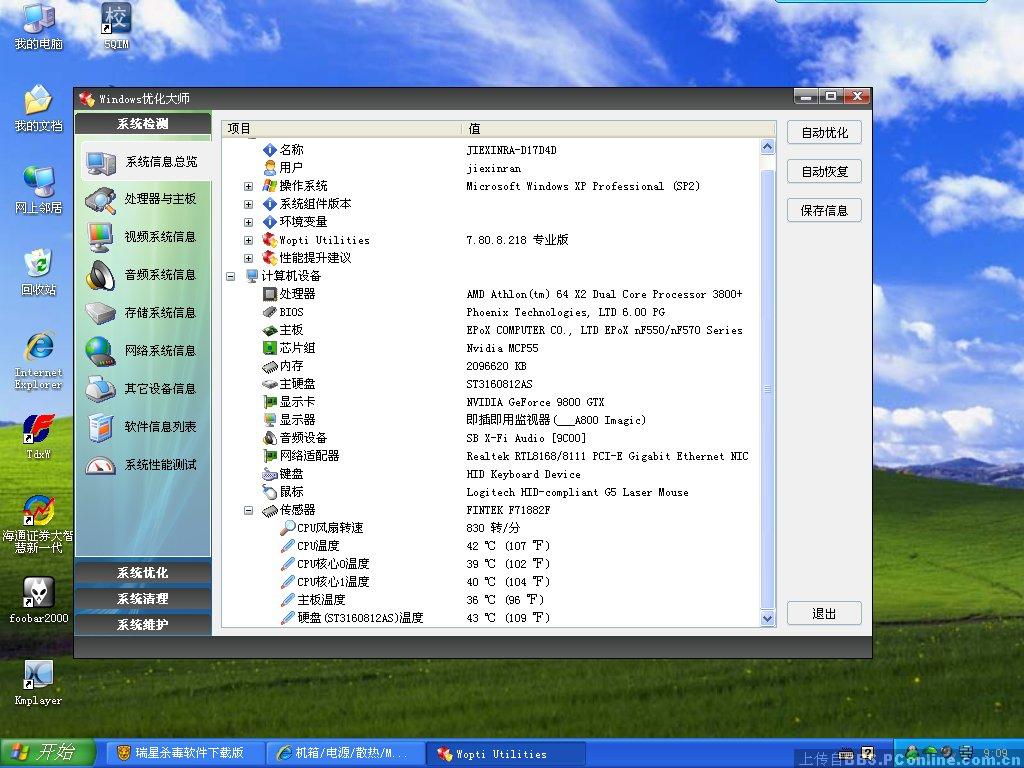1024x768 pixels.
Task: Select 网上邻居 desktop icon
Action: (x=39, y=190)
